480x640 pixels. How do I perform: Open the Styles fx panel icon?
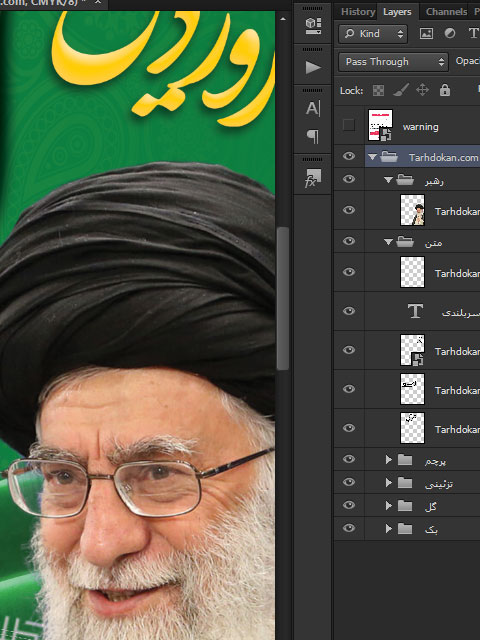click(x=313, y=178)
